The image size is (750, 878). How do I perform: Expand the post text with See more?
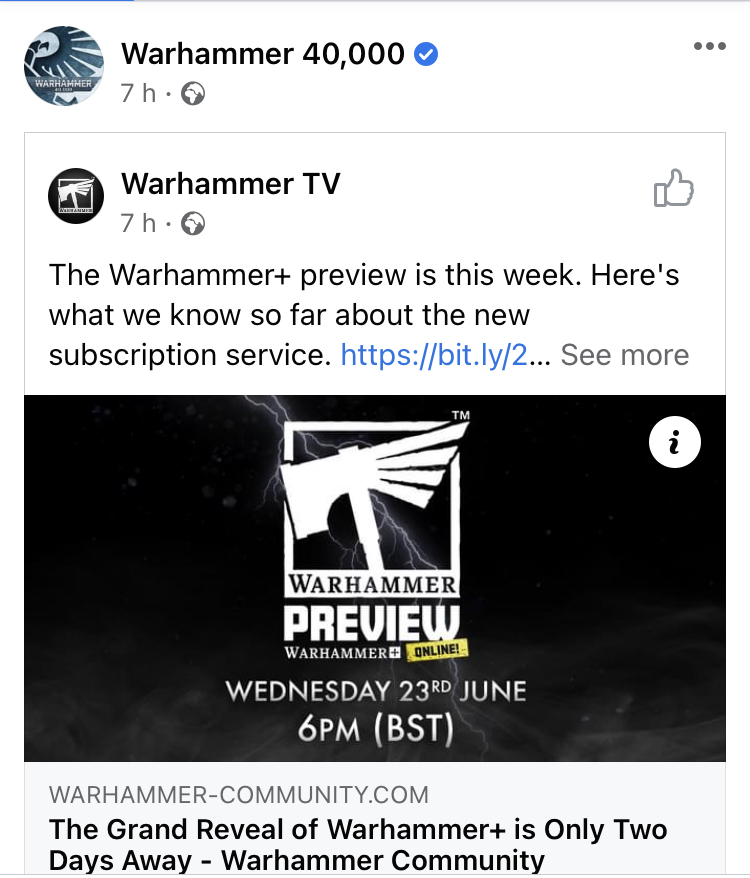[625, 354]
